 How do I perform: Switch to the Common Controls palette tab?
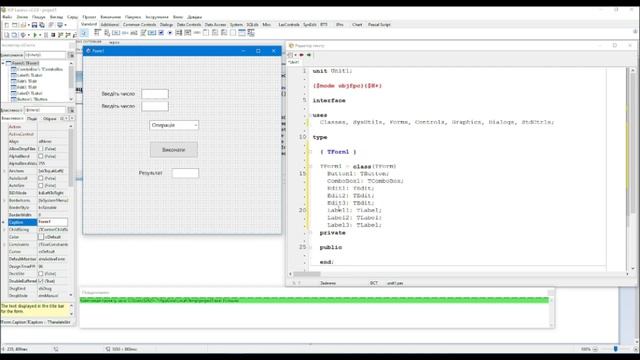[139, 24]
